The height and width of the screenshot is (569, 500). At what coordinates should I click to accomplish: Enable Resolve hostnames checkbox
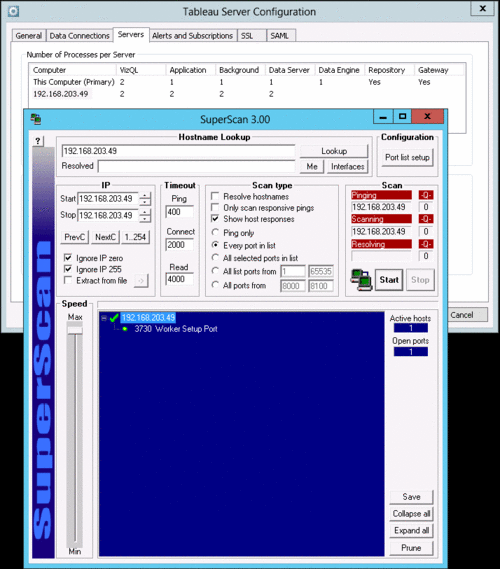click(x=215, y=196)
